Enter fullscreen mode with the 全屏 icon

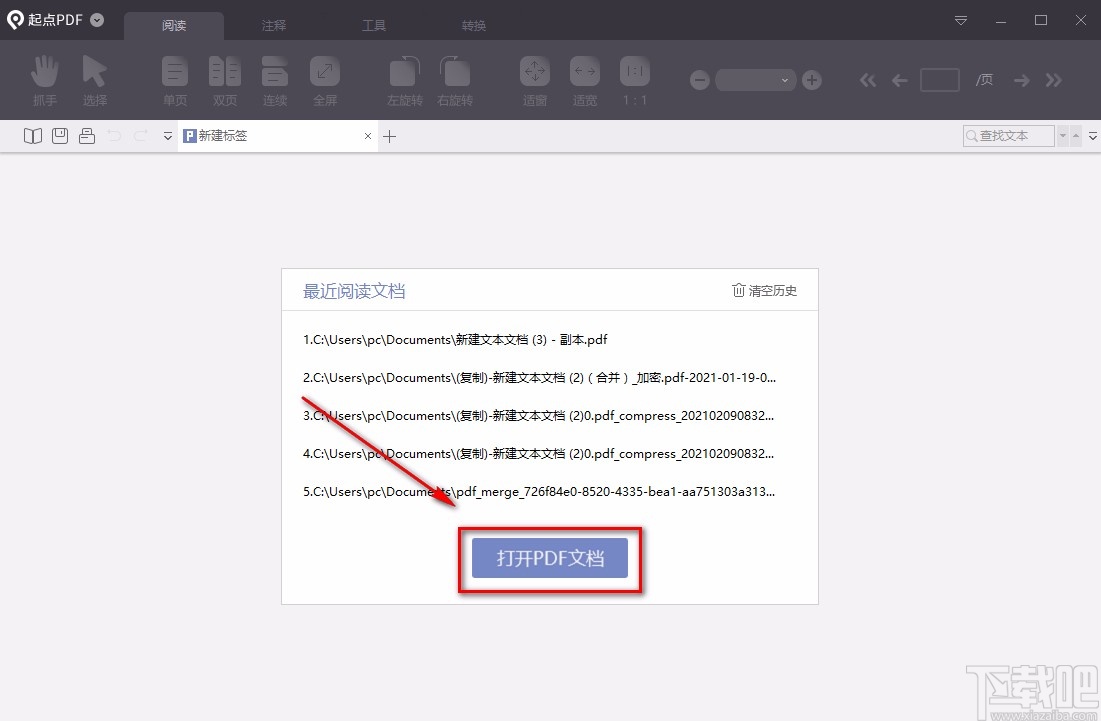tap(324, 79)
